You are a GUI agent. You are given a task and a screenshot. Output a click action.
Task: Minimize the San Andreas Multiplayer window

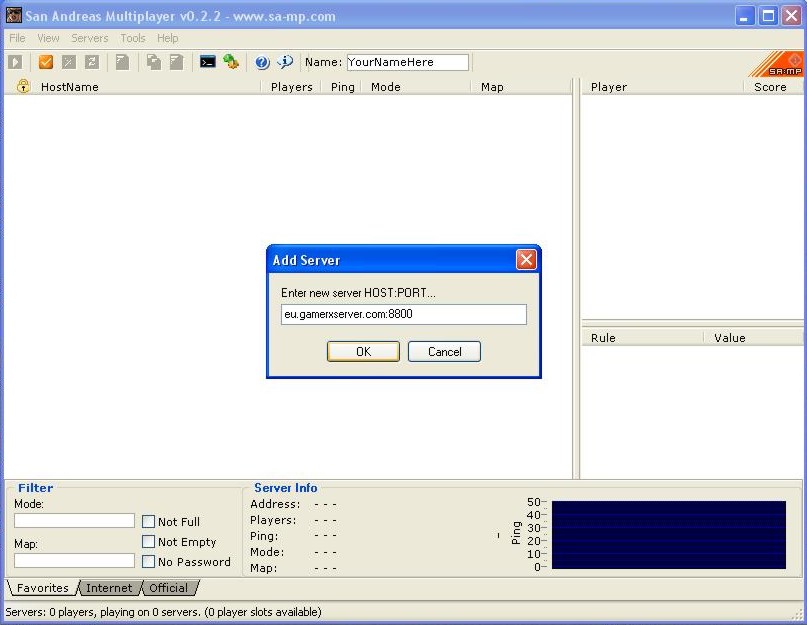(x=744, y=16)
